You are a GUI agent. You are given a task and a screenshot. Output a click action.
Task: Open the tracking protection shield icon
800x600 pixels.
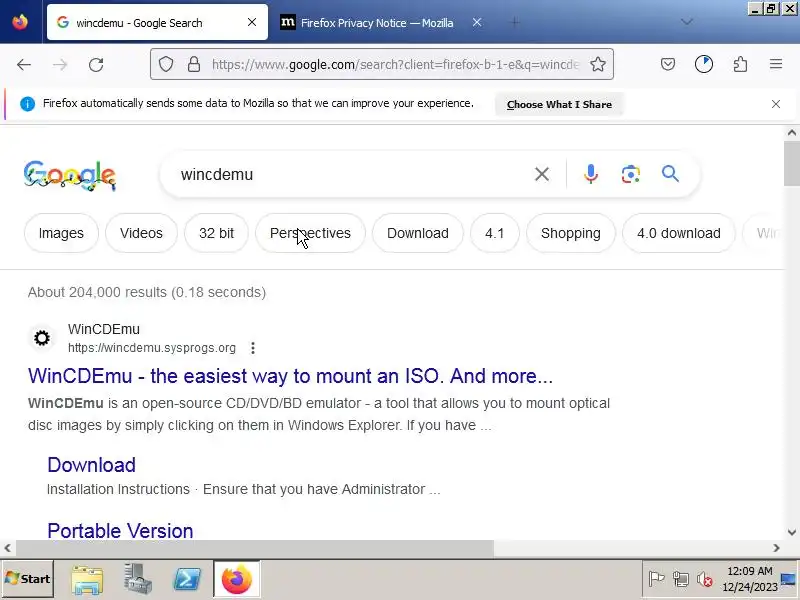click(166, 64)
